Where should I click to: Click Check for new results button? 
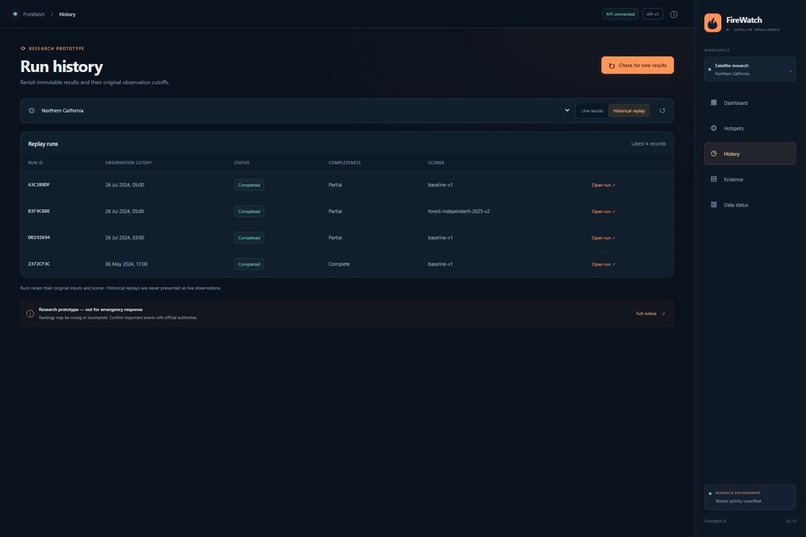click(x=637, y=65)
